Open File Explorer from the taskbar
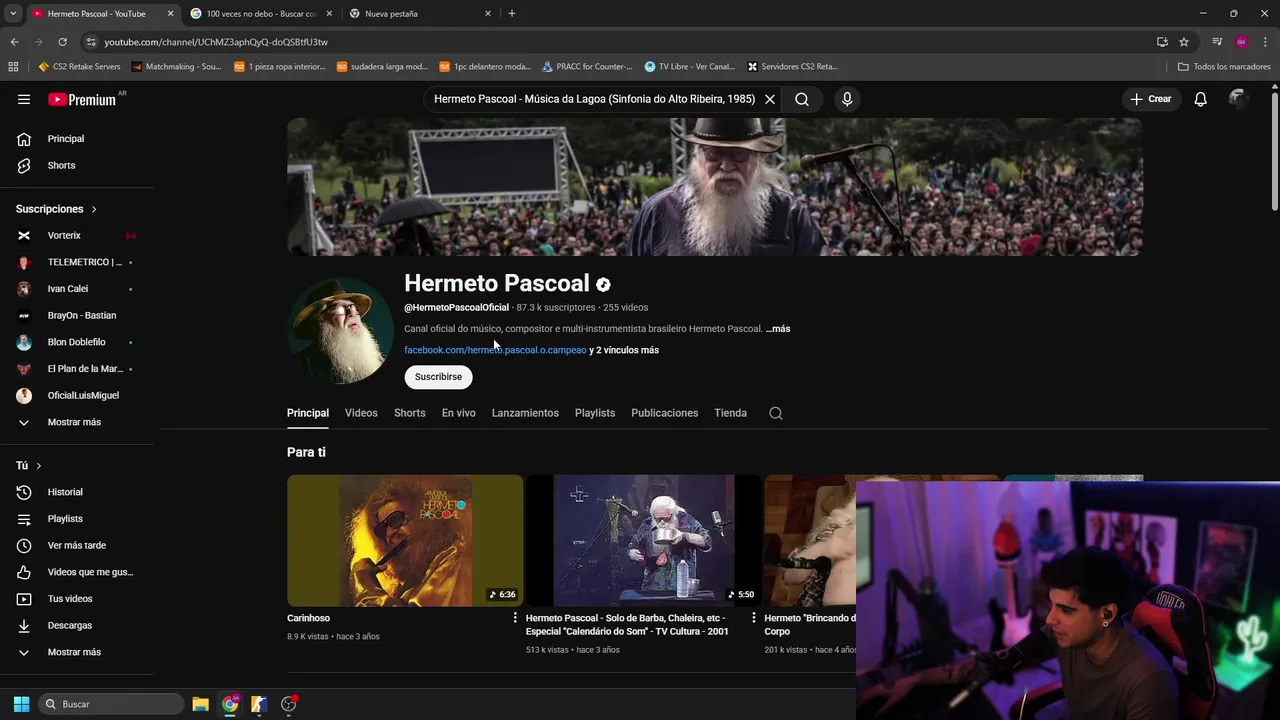Viewport: 1280px width, 720px height. [200, 704]
